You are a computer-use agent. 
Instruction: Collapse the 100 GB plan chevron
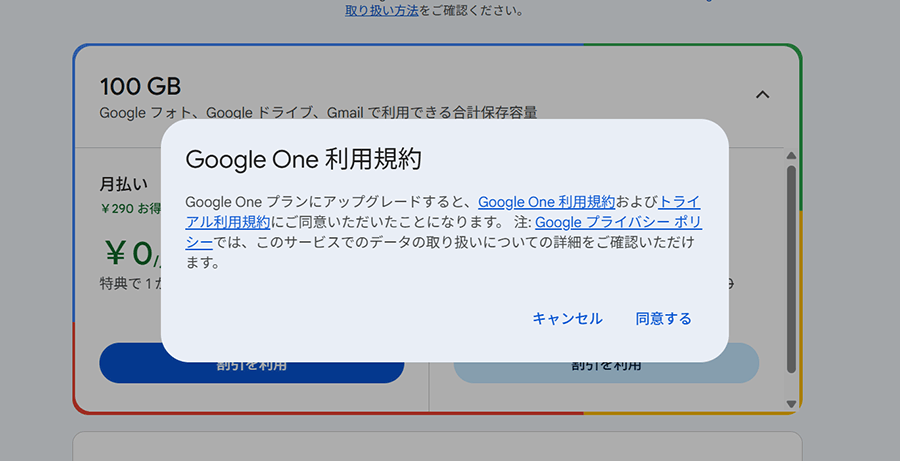coord(762,95)
